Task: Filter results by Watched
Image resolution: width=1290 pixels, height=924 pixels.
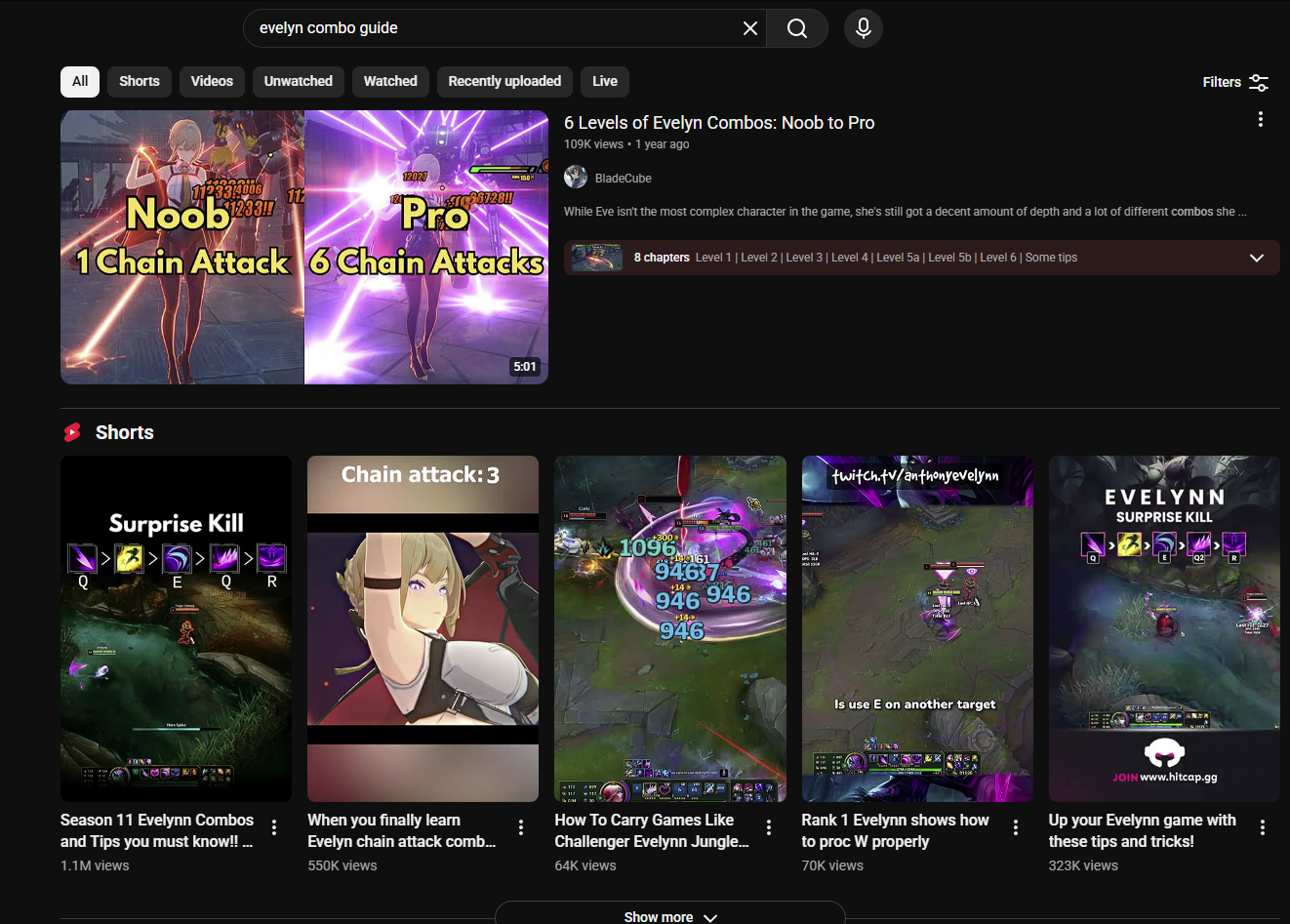Action: (390, 82)
